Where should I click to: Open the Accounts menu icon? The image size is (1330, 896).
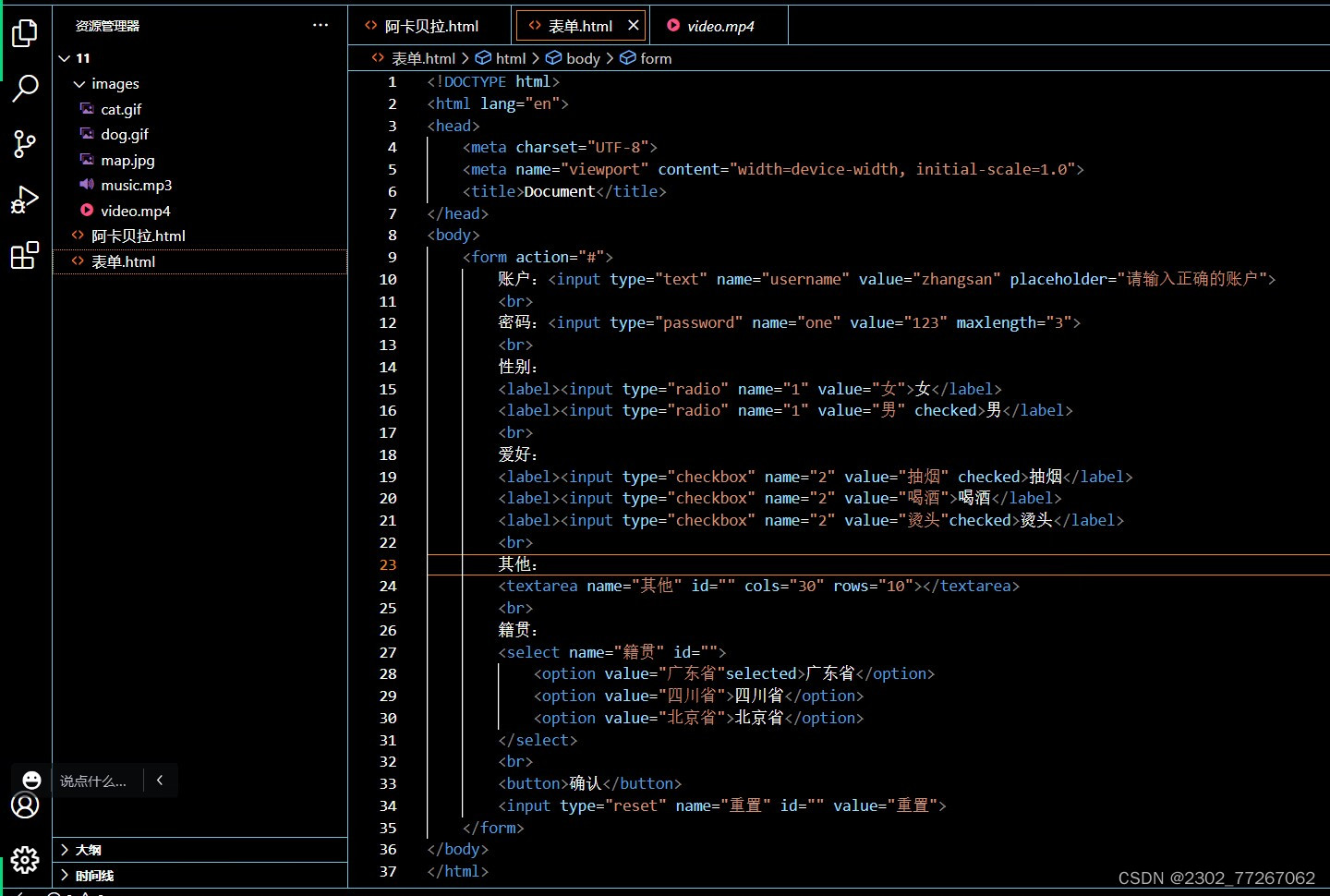pyautogui.click(x=25, y=805)
